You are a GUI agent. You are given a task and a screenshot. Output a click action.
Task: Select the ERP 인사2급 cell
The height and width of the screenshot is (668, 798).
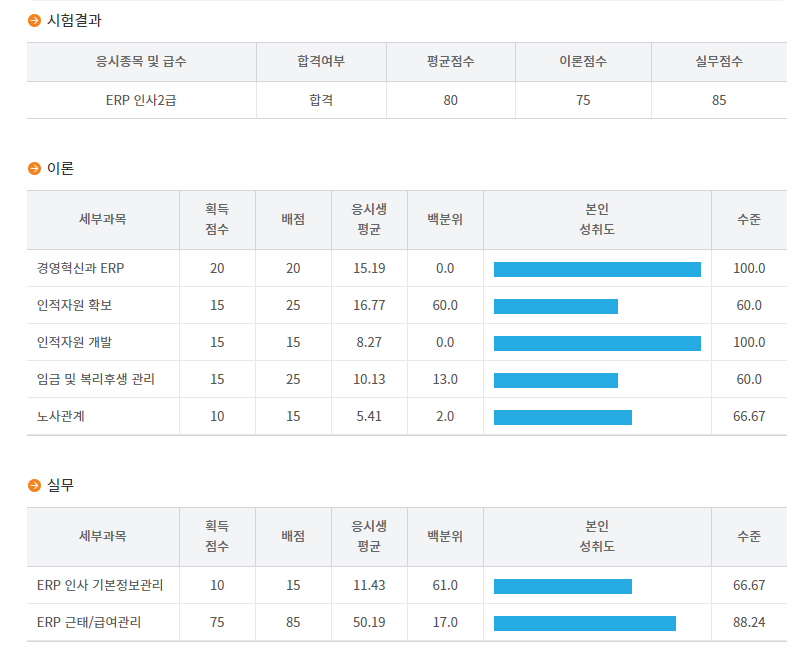click(x=141, y=100)
